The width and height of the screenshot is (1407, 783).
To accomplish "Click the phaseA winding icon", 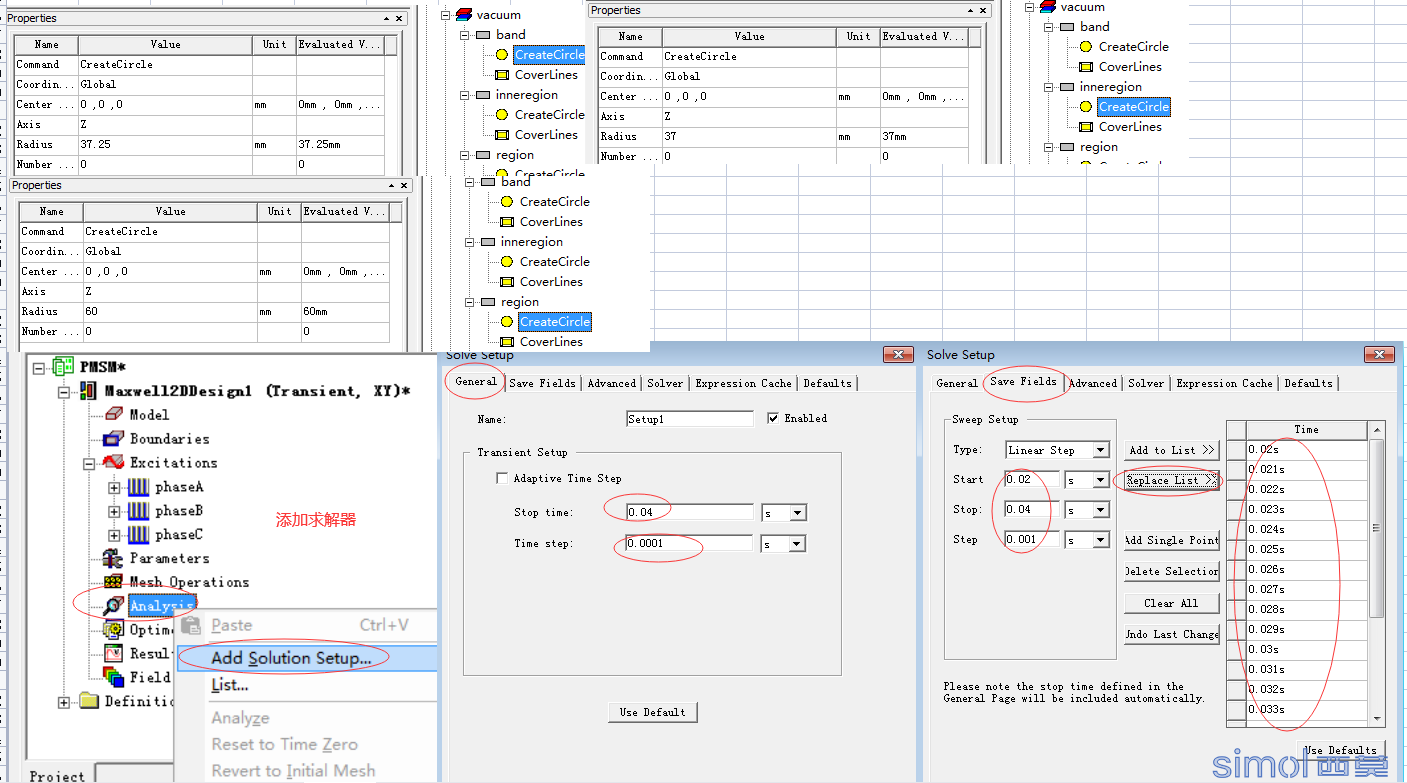I will coord(138,487).
